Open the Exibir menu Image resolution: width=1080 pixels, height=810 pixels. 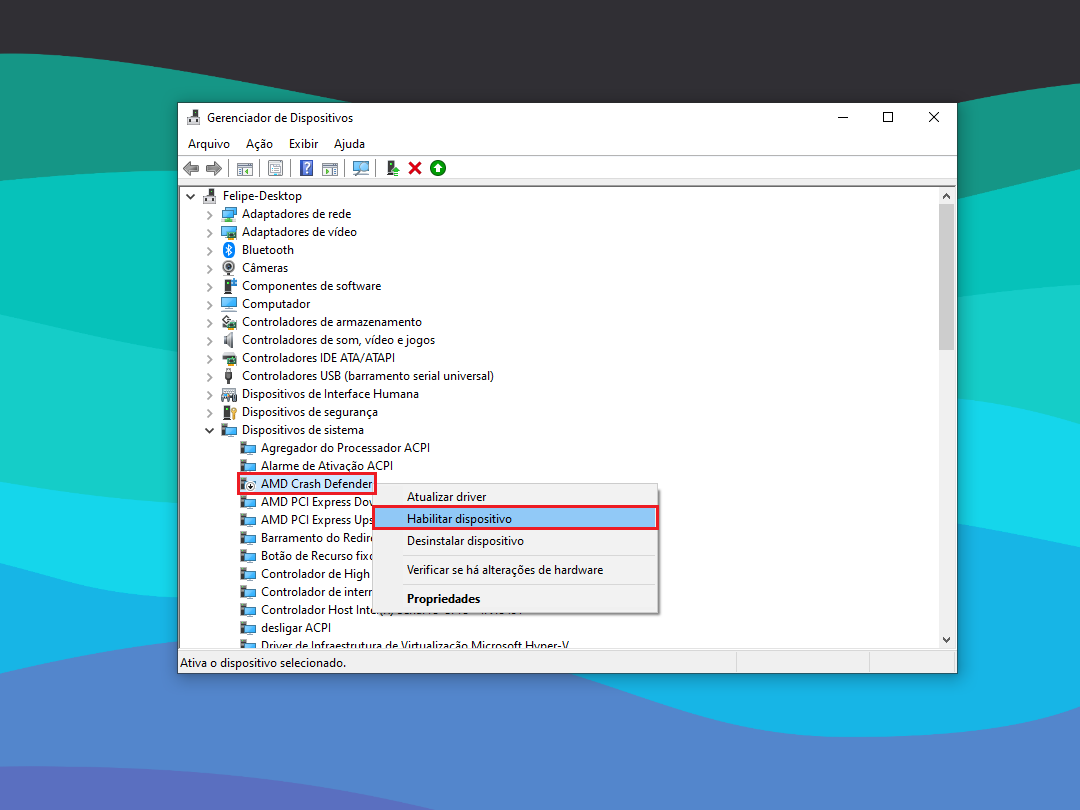click(303, 143)
